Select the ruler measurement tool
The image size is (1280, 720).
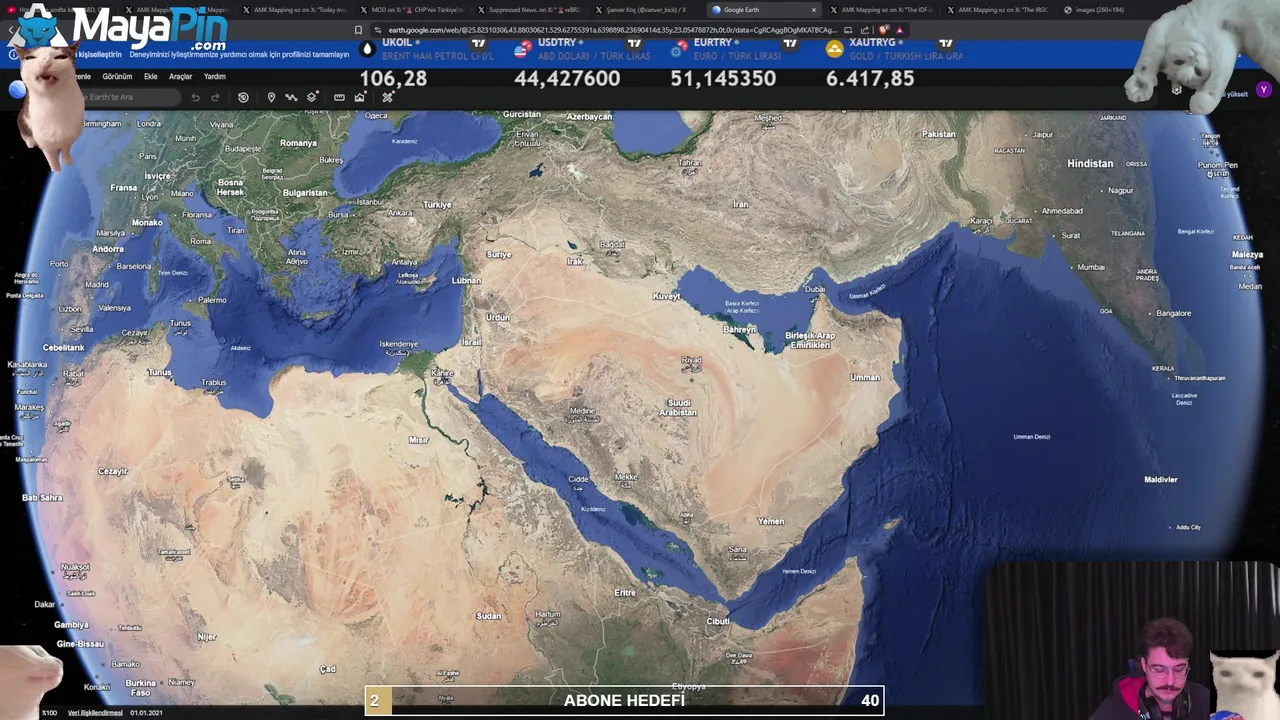click(339, 97)
